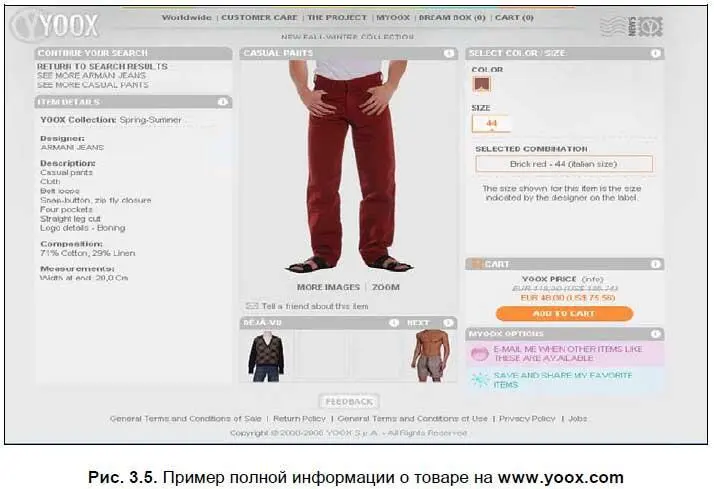
Task: Click the selected combination field
Action: click(564, 164)
